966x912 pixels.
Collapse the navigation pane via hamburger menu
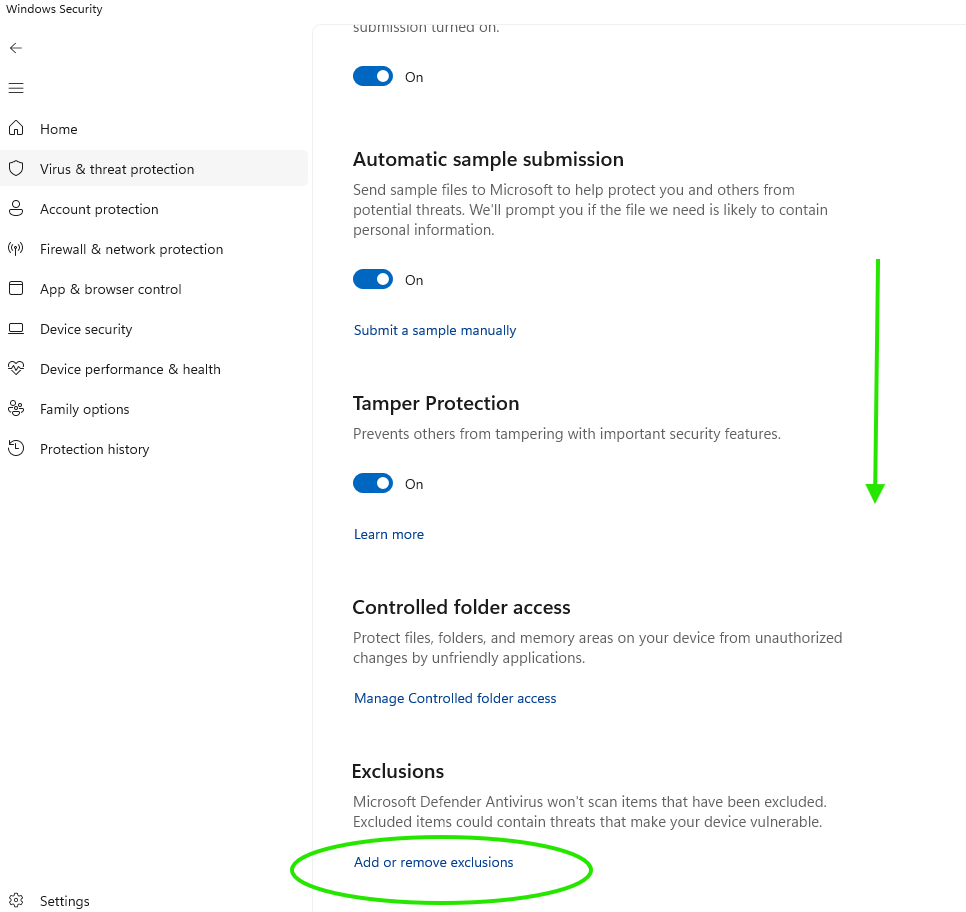16,88
